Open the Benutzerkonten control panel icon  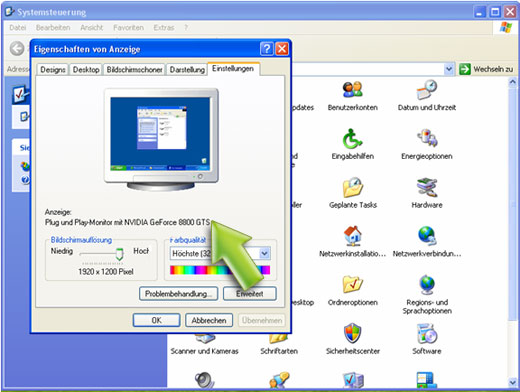click(352, 89)
